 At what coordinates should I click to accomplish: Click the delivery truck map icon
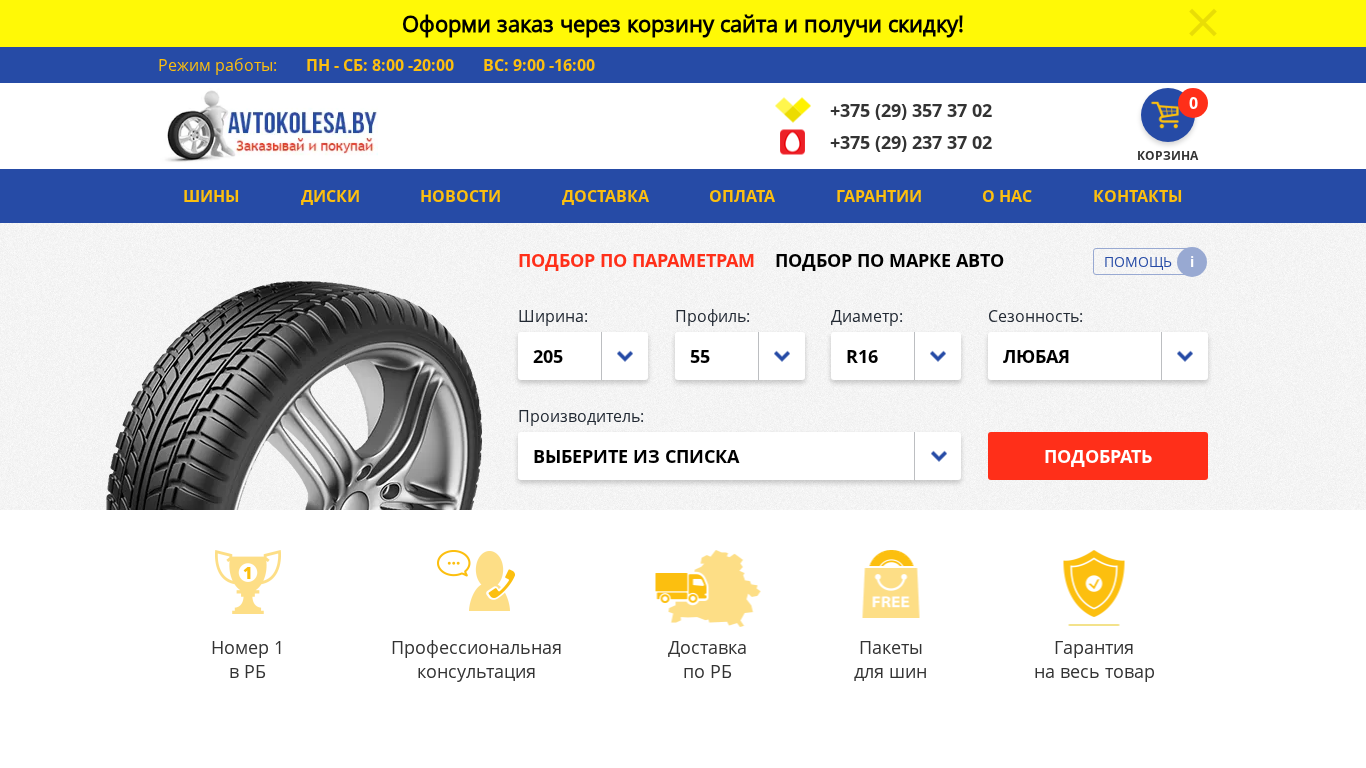[707, 587]
